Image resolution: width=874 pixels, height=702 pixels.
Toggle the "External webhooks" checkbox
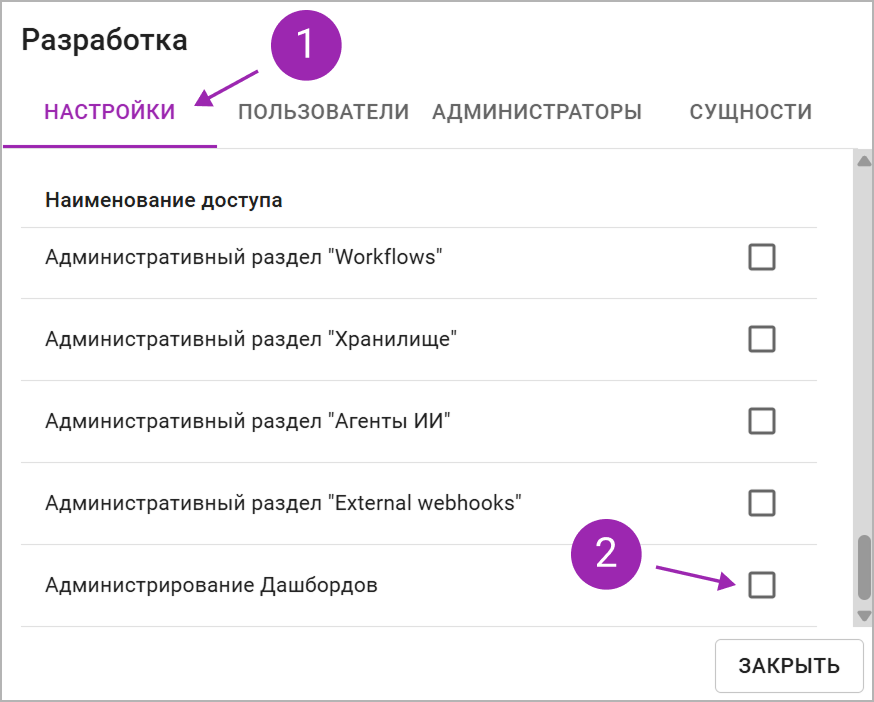(x=761, y=503)
